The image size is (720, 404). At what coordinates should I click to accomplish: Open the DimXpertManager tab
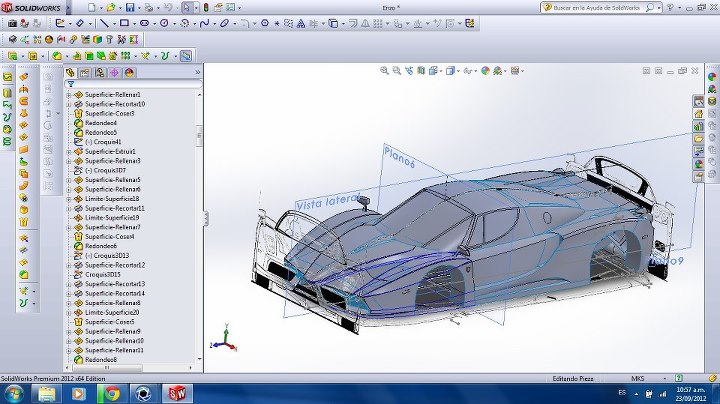pyautogui.click(x=114, y=73)
